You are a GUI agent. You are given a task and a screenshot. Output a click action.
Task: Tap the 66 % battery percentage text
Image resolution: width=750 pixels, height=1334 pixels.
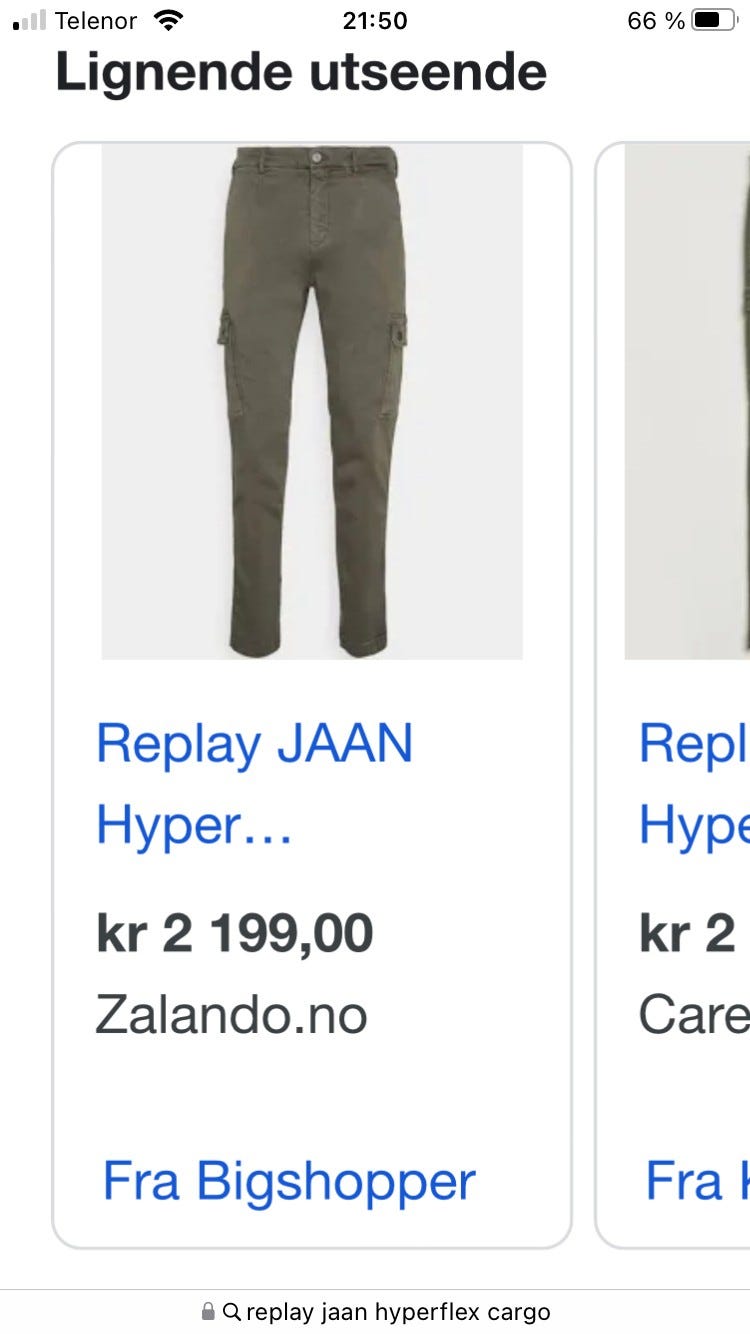pos(656,20)
